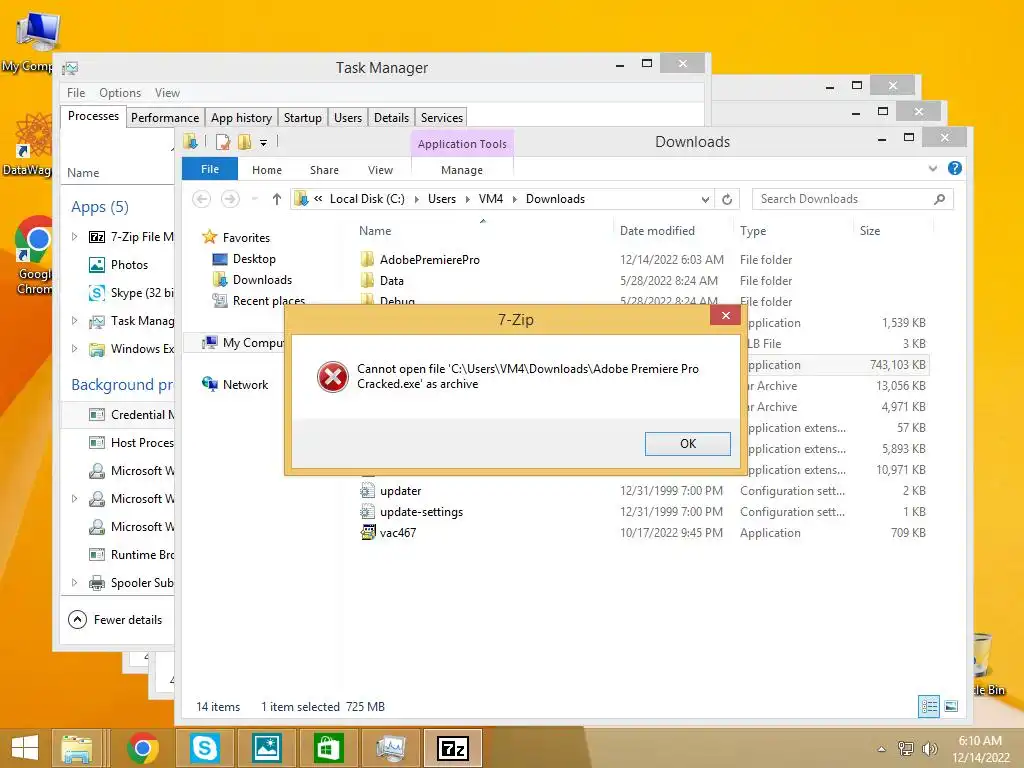Click Fewer details in Task Manager
This screenshot has height=768, width=1024.
116,620
